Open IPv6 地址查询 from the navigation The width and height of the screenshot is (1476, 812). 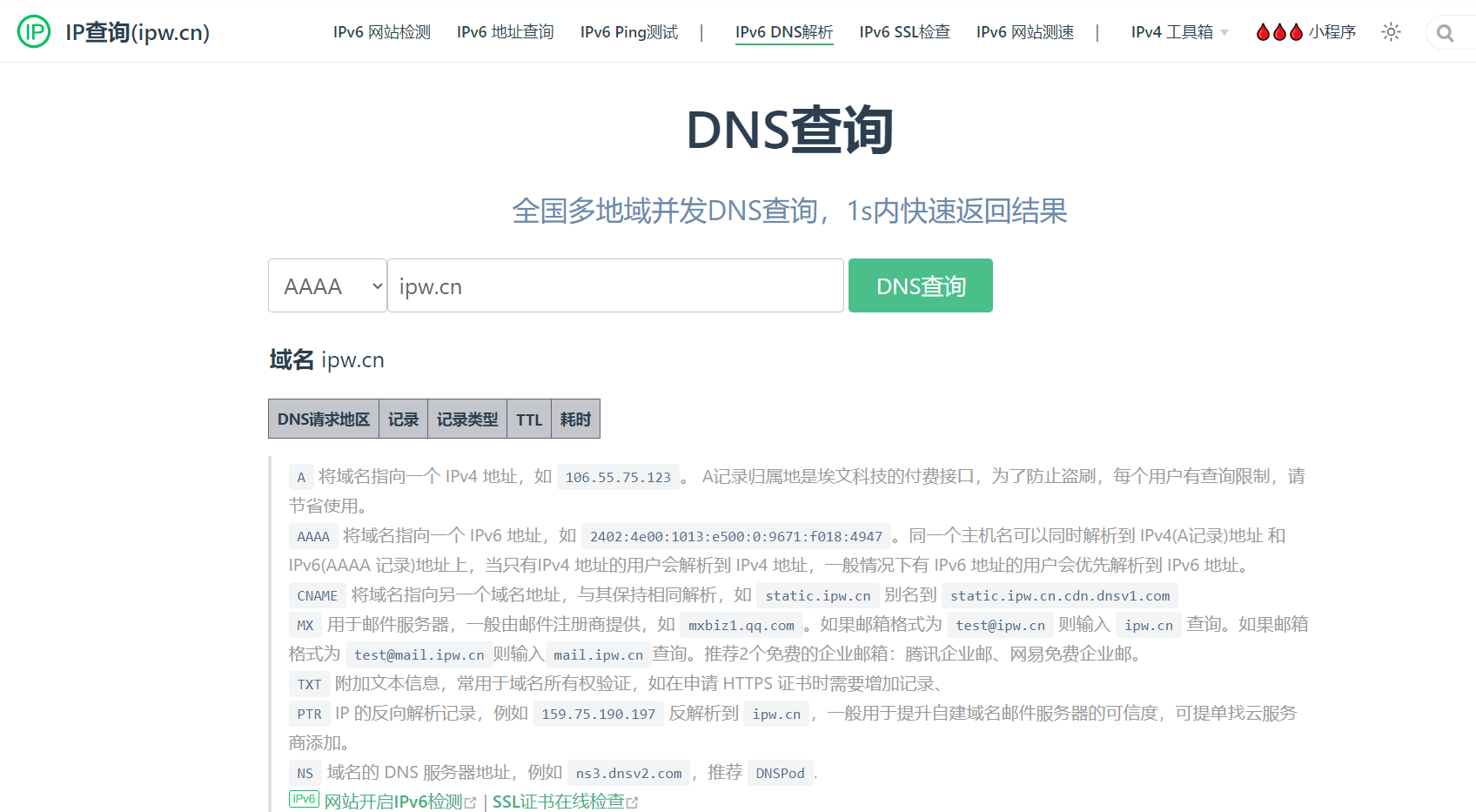pos(505,31)
